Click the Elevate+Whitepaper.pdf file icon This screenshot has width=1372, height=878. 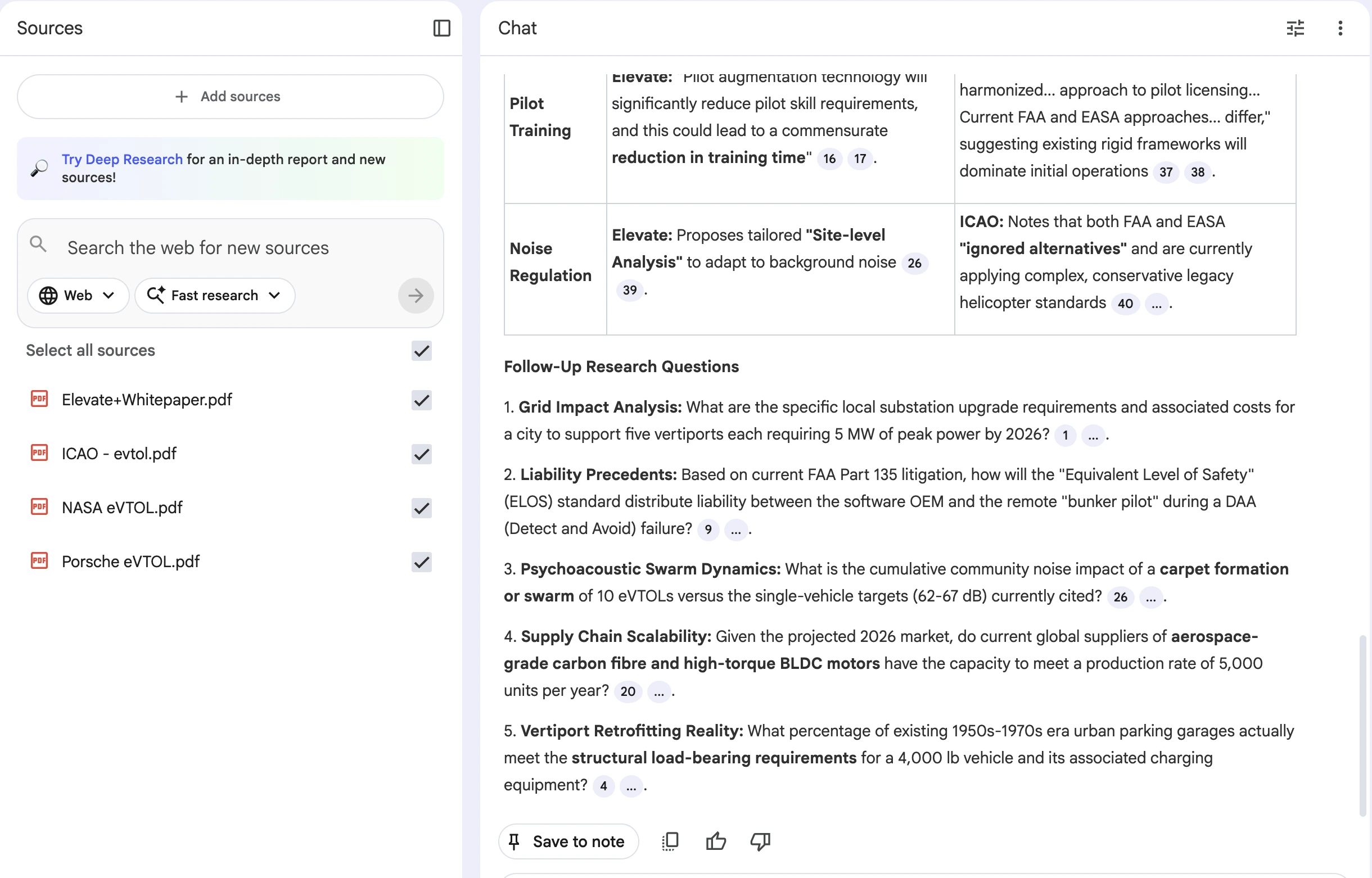(x=39, y=399)
